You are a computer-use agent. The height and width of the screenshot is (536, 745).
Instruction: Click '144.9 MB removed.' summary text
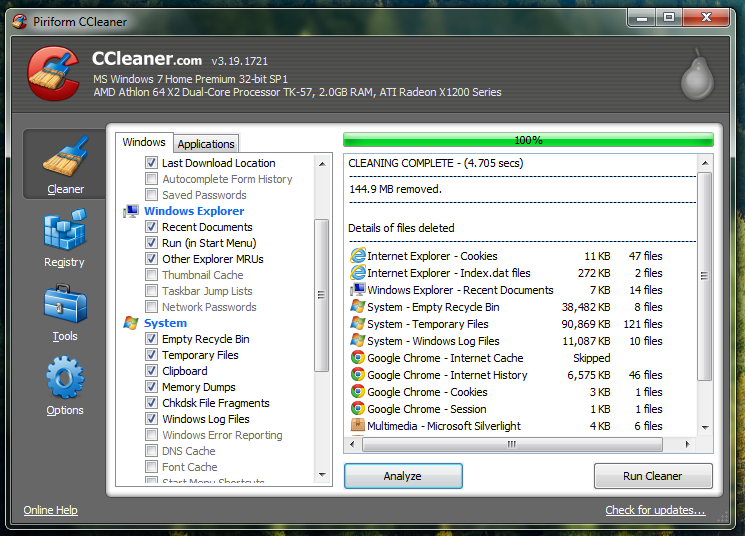(x=395, y=189)
